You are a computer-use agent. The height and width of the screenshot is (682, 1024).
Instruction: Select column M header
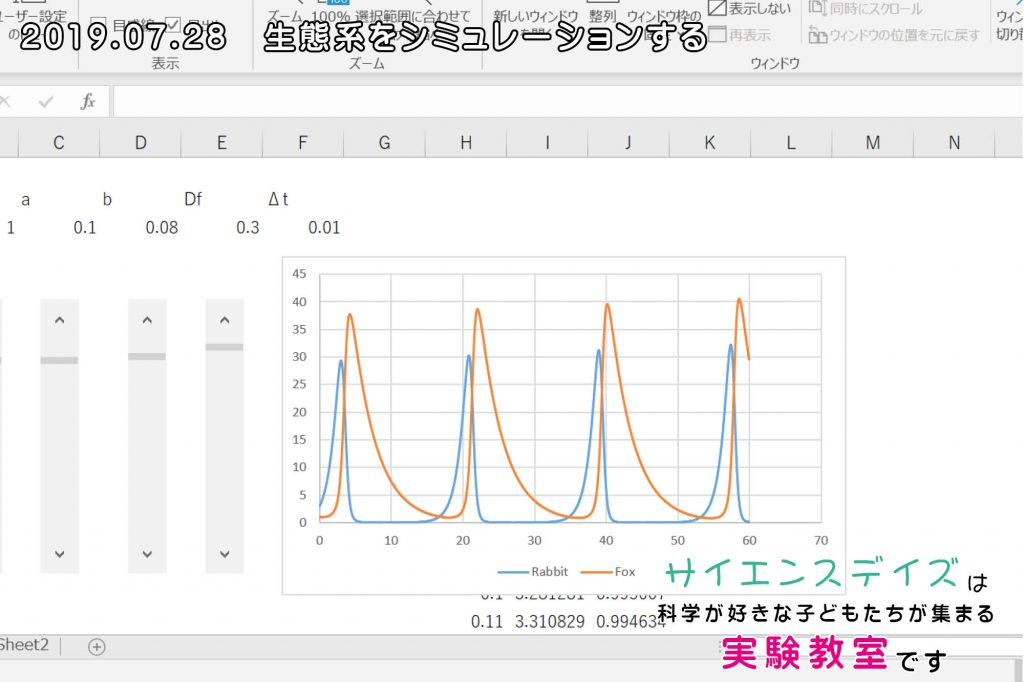coord(872,142)
